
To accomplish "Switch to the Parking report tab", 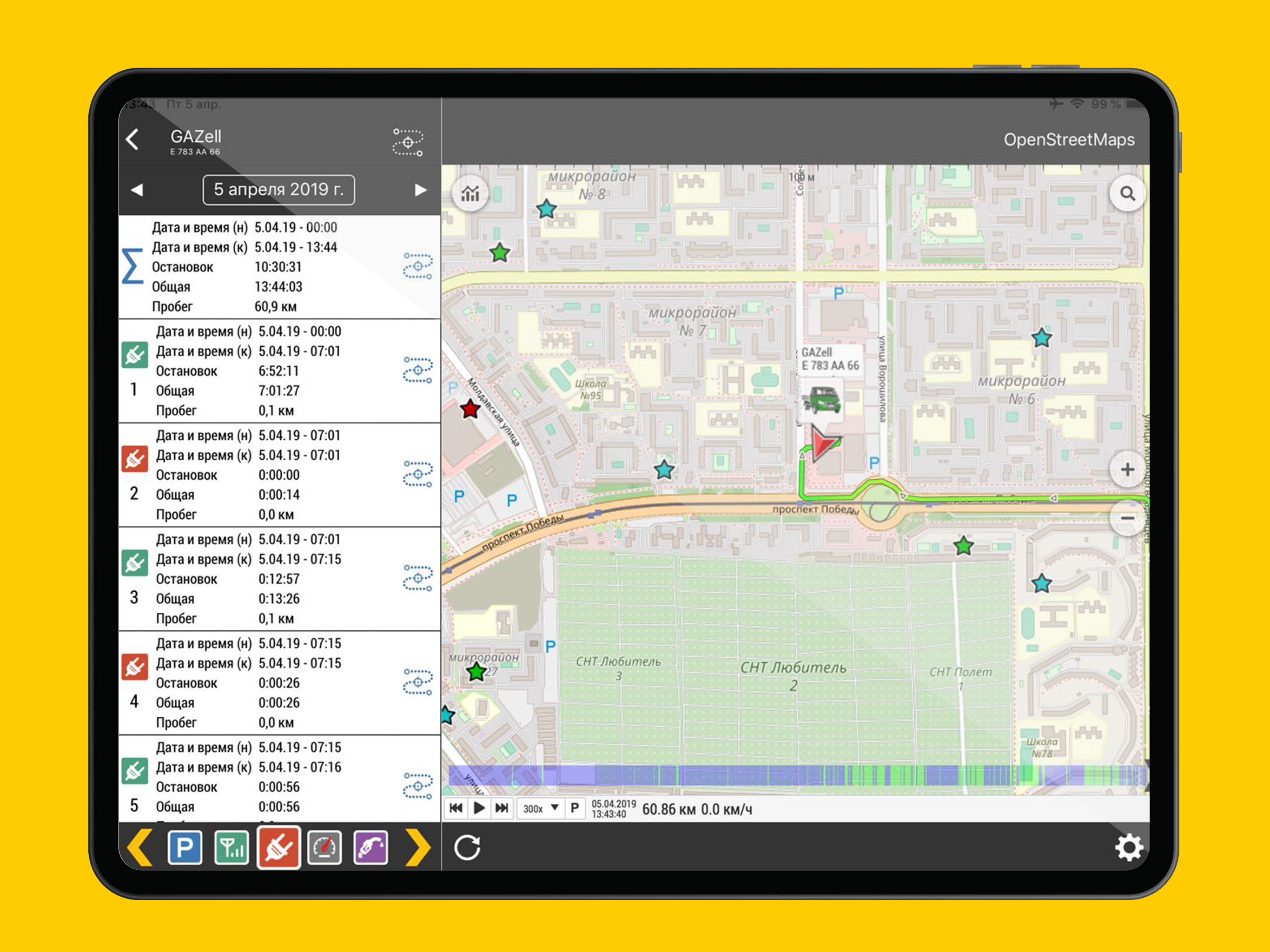I will click(185, 847).
